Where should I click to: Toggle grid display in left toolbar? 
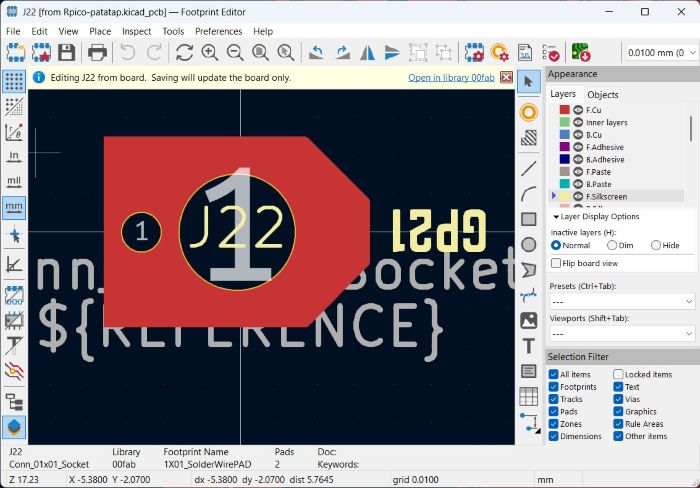click(x=14, y=82)
